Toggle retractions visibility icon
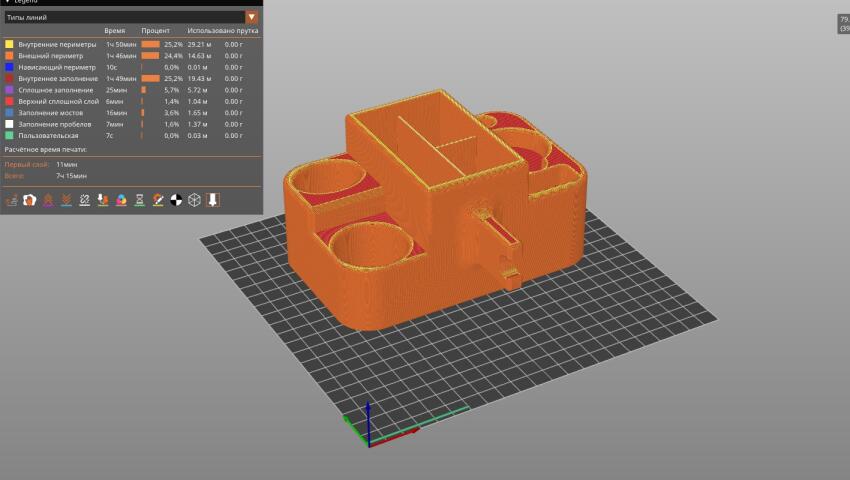 (48, 200)
